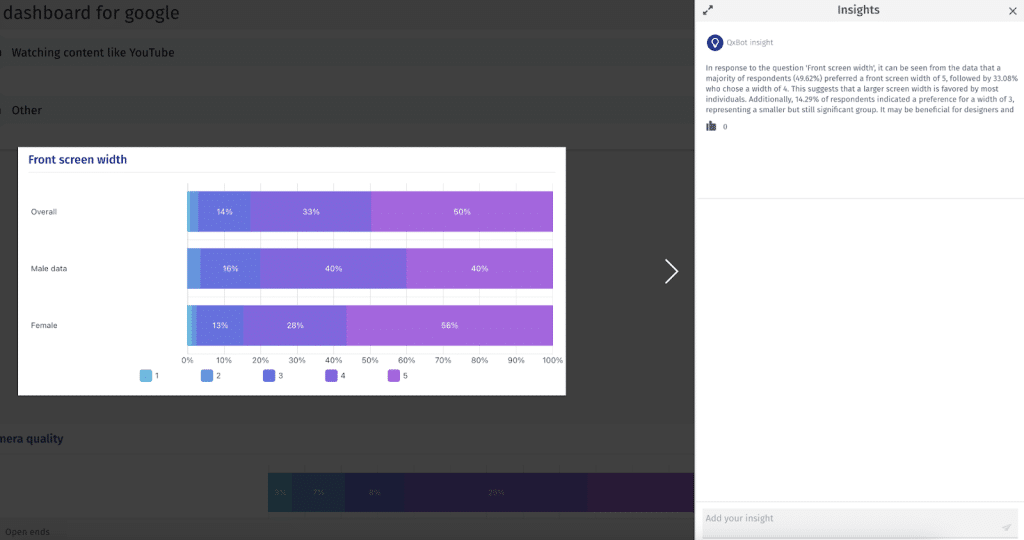Click the QxBot insight avatar icon

tap(714, 42)
